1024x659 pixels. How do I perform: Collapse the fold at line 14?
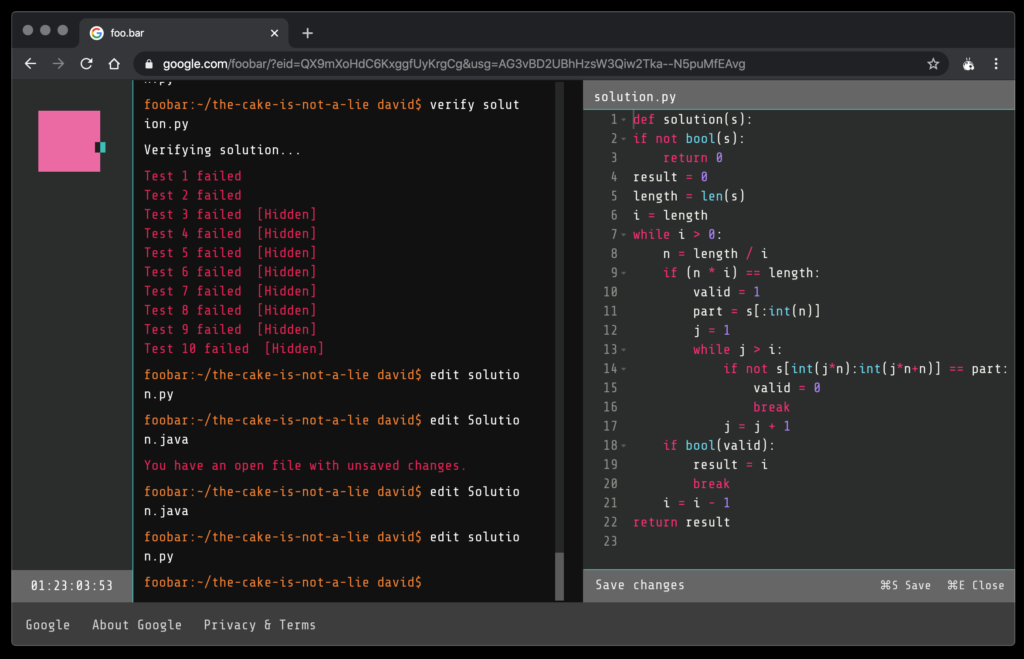tap(624, 369)
